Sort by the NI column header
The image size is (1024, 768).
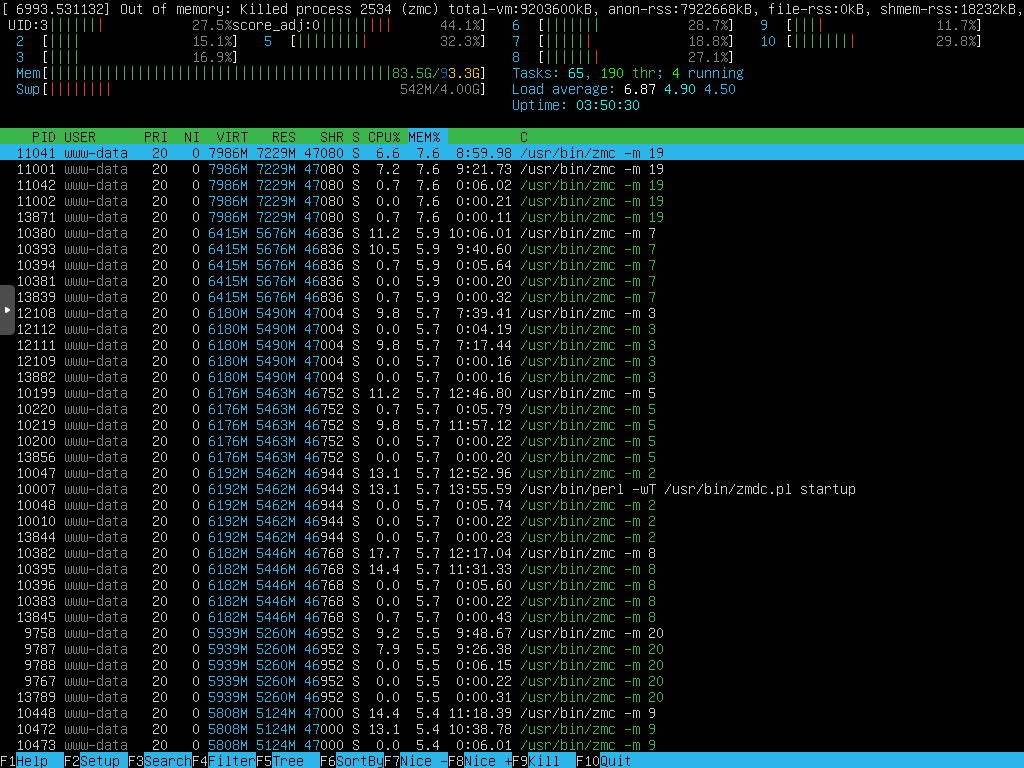[x=191, y=137]
